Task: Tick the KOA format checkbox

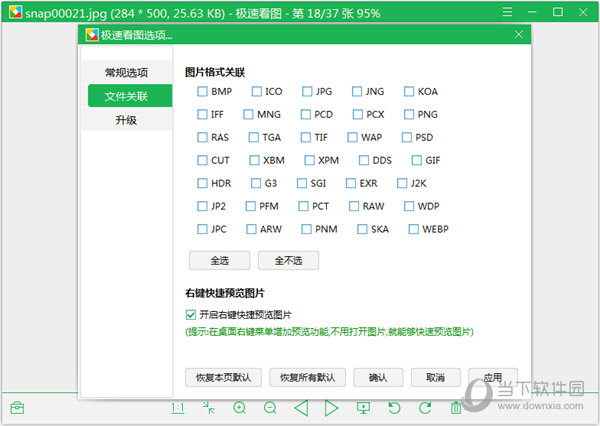Action: (x=409, y=91)
